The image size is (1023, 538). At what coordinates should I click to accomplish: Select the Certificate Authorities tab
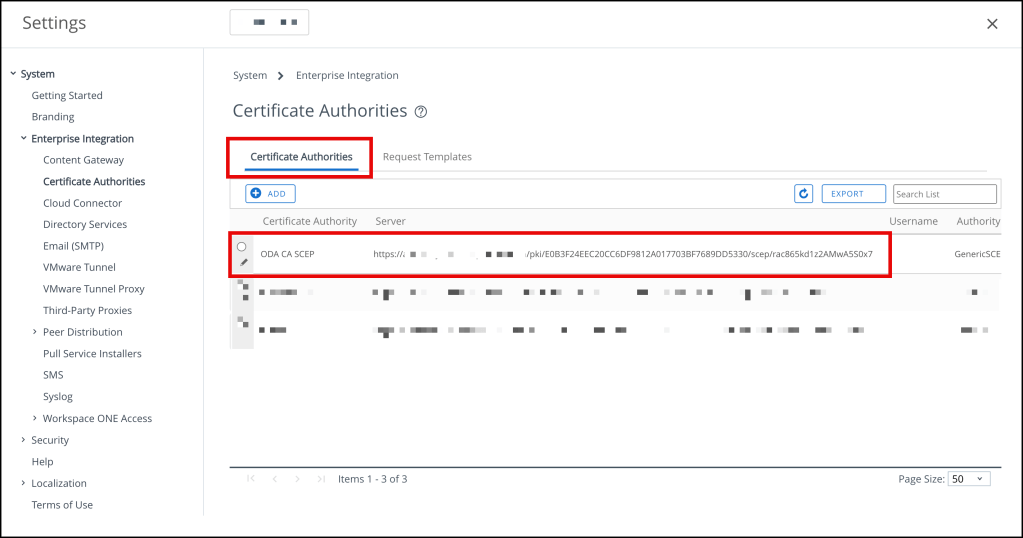point(301,157)
